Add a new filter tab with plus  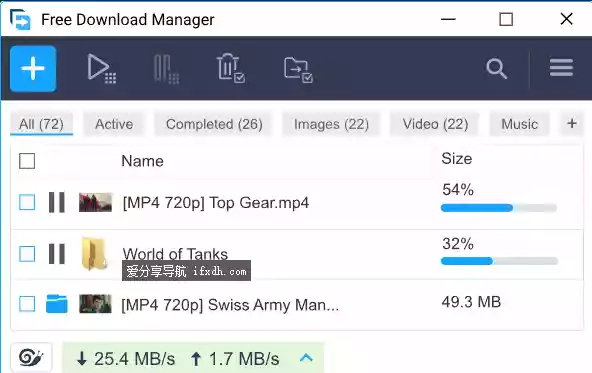coord(572,123)
